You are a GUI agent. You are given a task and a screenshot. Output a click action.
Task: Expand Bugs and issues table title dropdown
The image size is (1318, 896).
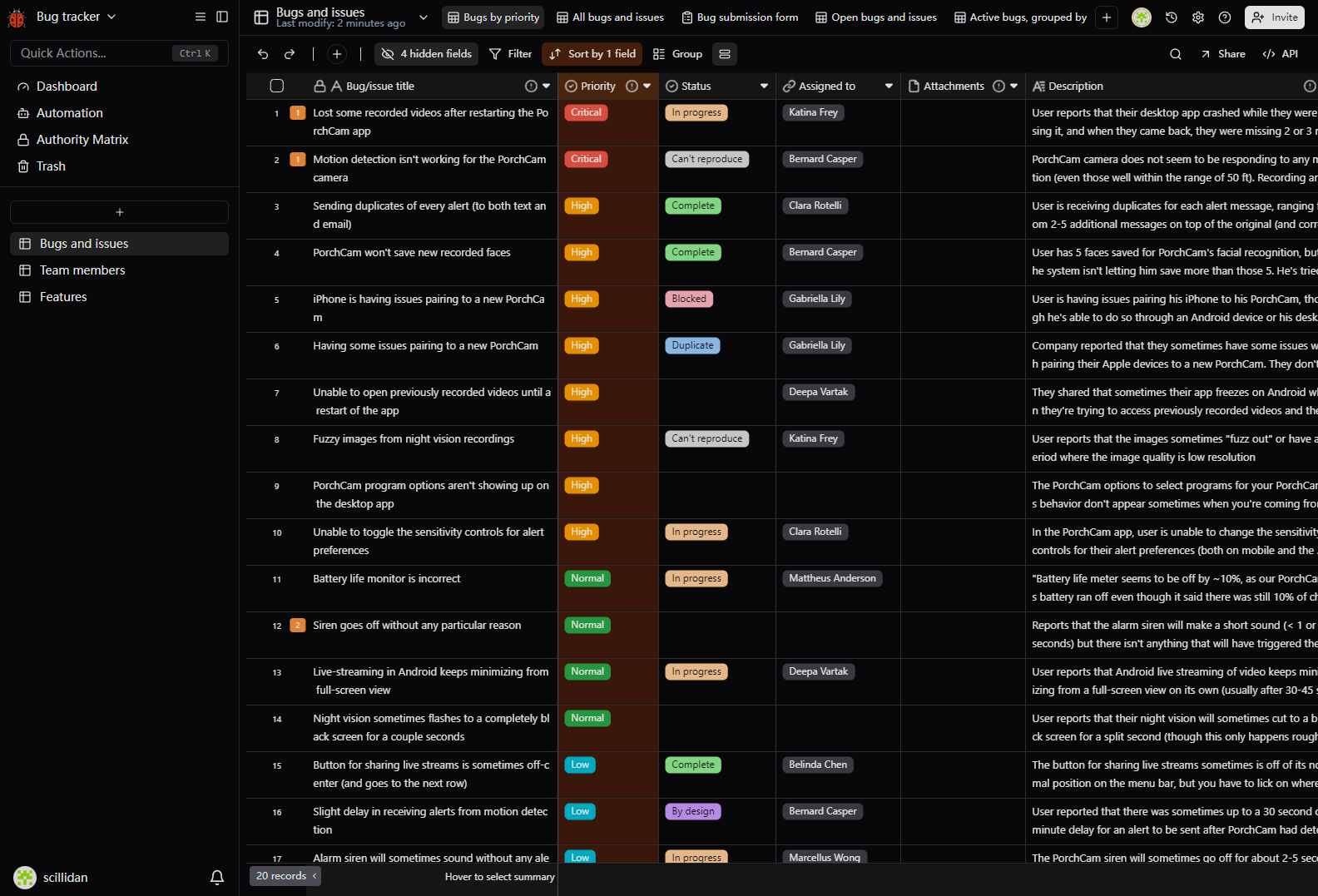424,17
